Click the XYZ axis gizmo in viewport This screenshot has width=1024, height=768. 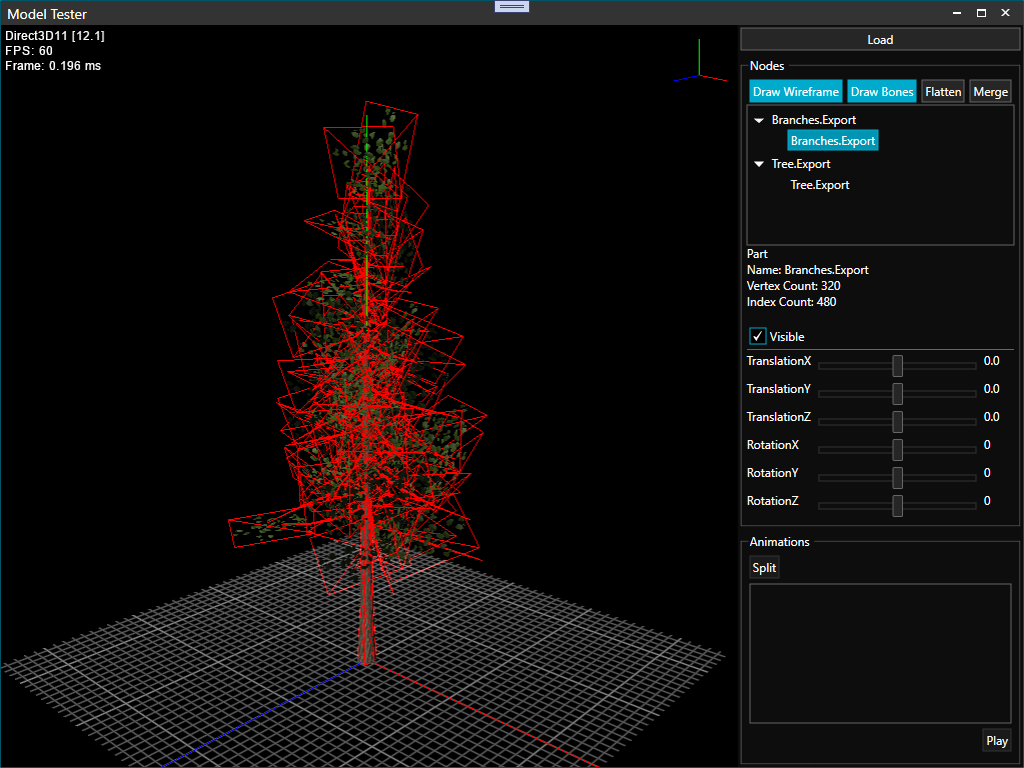coord(698,70)
